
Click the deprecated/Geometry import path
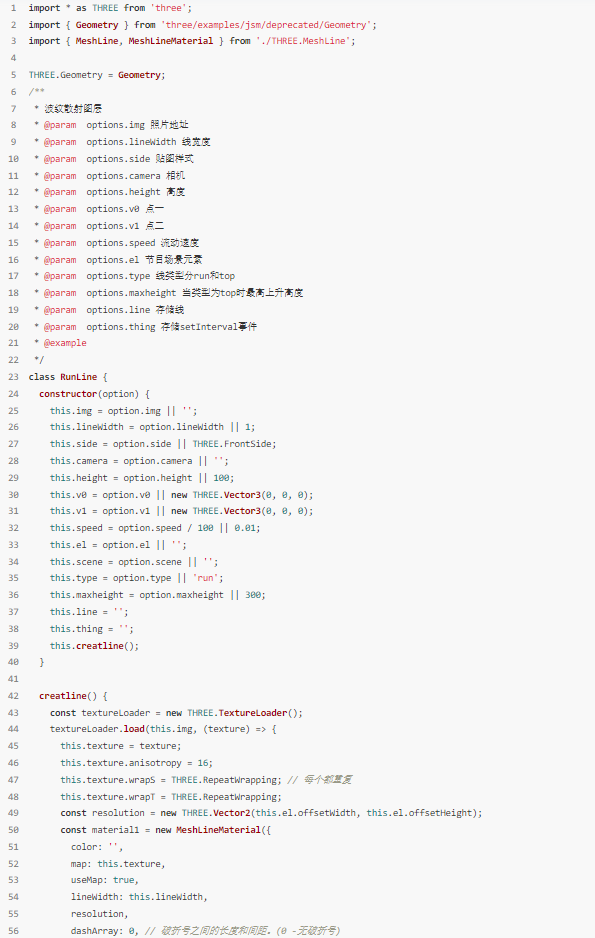point(266,25)
